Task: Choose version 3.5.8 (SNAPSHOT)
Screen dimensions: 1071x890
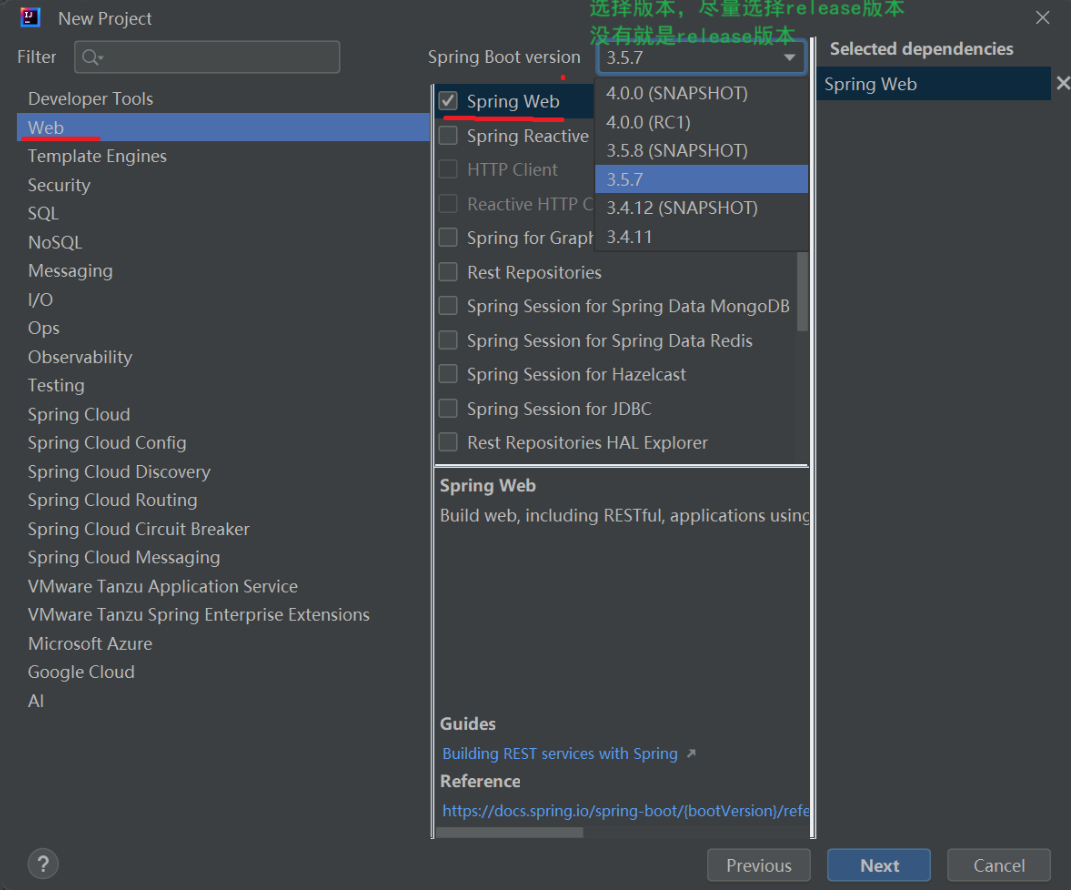Action: click(x=701, y=150)
